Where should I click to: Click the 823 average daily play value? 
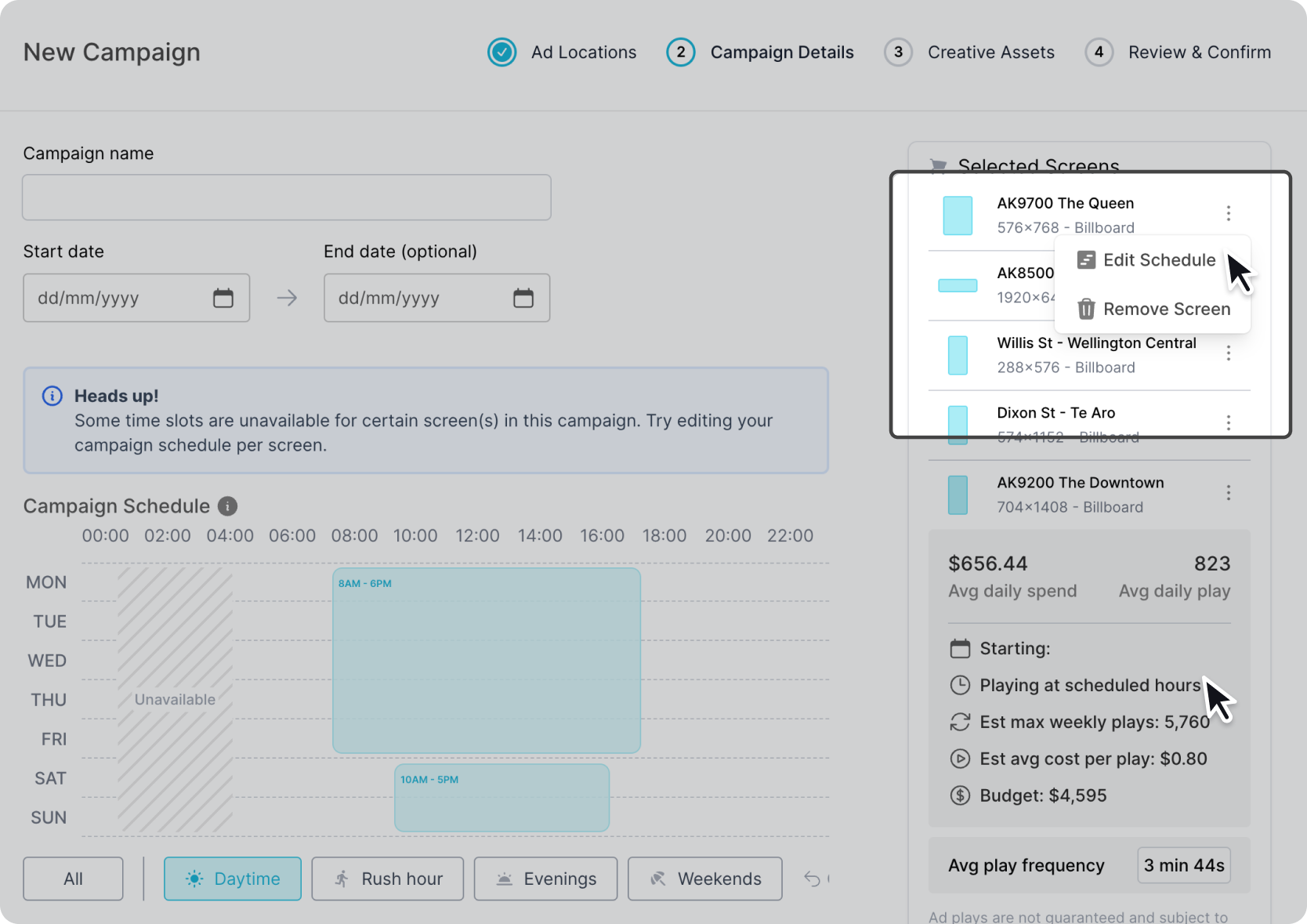click(x=1212, y=563)
